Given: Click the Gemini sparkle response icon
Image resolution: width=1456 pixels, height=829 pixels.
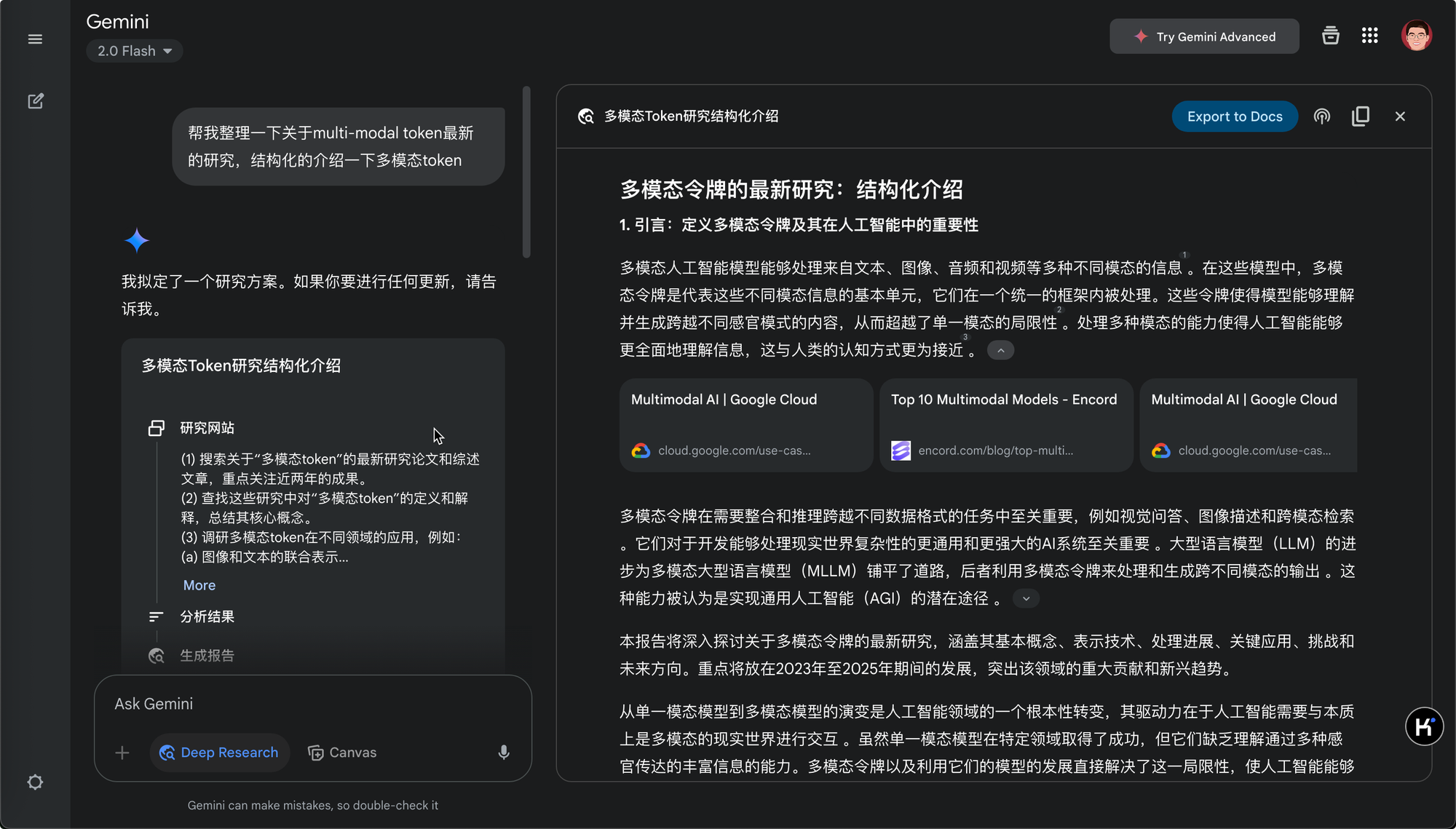Looking at the screenshot, I should [136, 241].
